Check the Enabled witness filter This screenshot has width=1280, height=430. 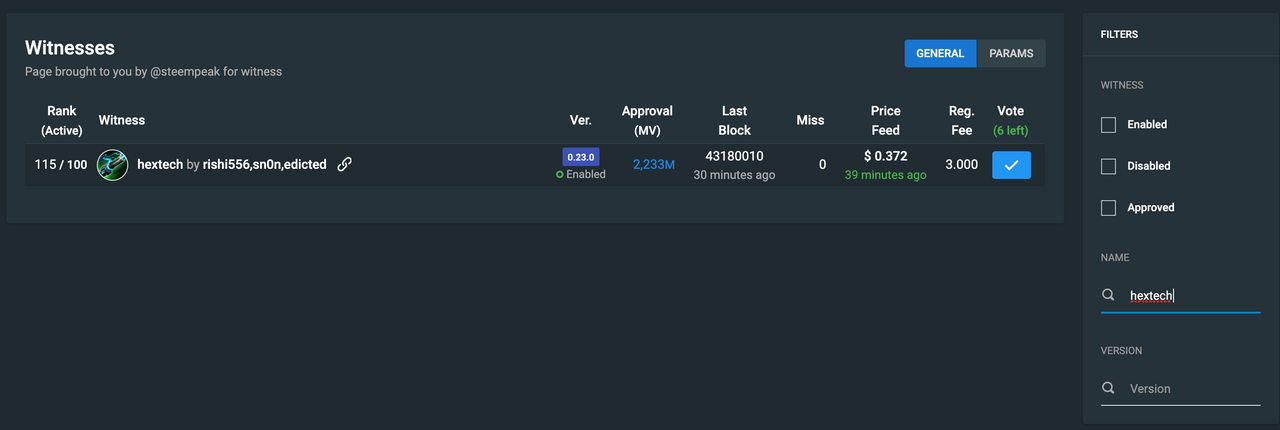tap(1108, 125)
